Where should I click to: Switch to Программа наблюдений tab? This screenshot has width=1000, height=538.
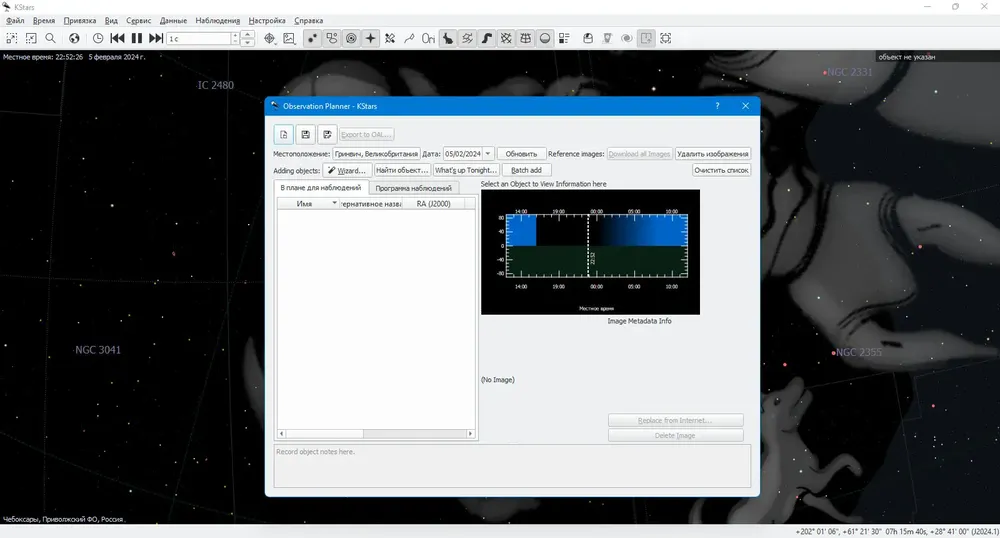tap(413, 188)
